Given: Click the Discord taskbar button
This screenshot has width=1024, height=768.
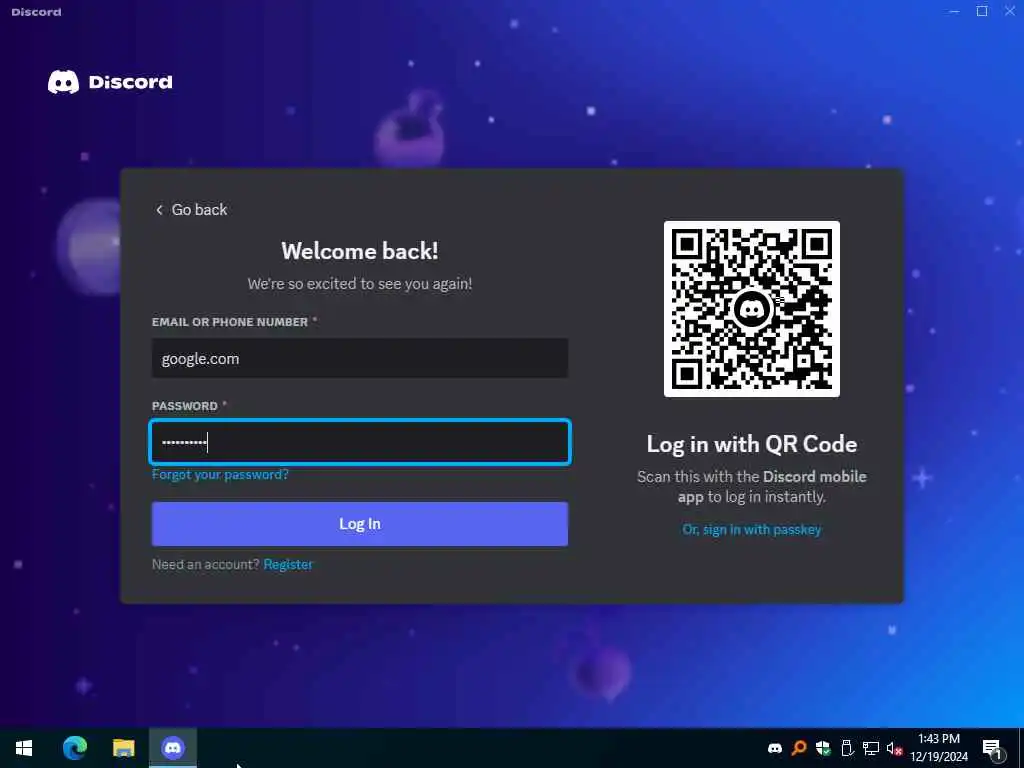Looking at the screenshot, I should click(173, 748).
